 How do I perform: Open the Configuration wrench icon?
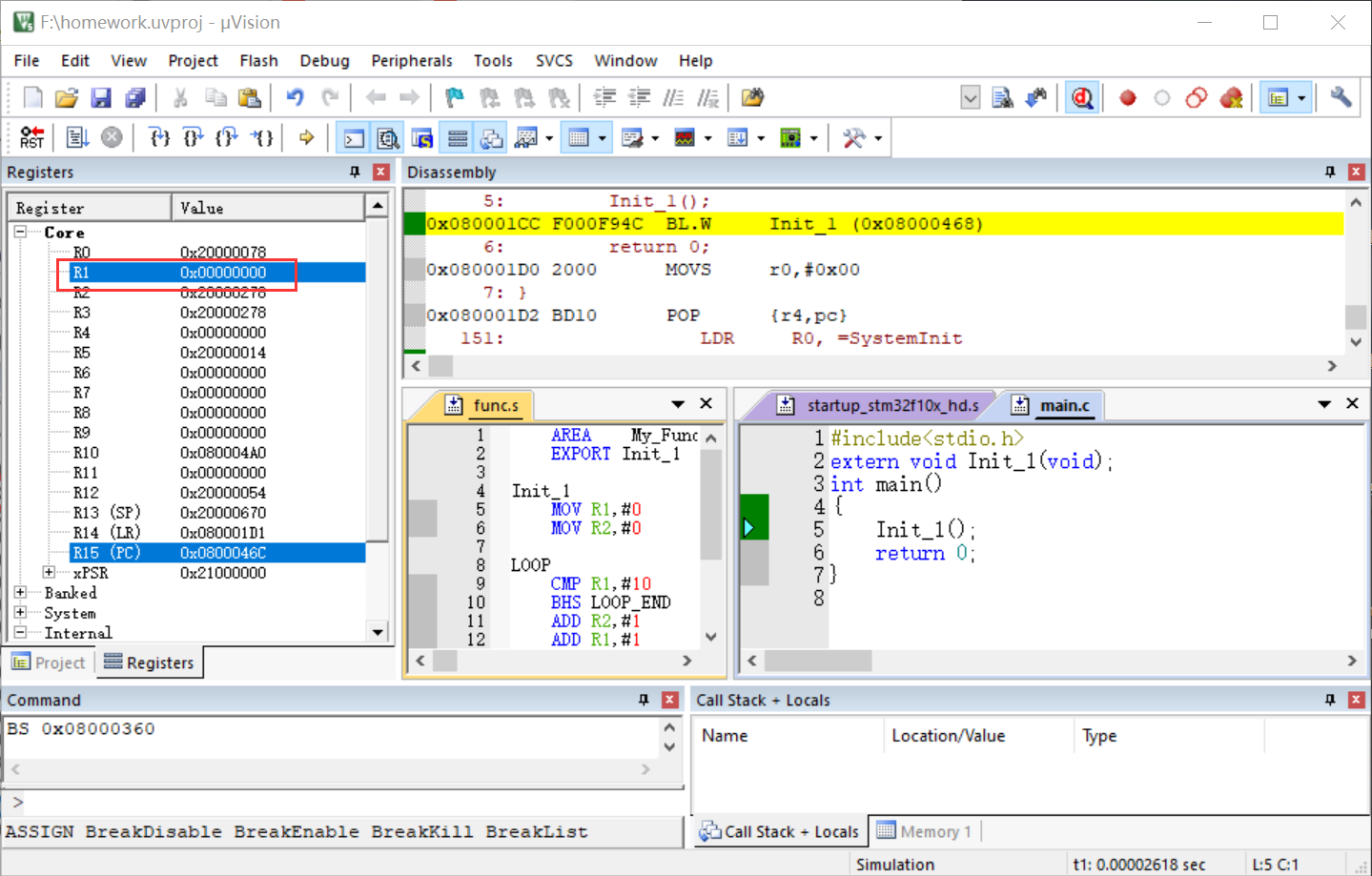coord(1341,97)
